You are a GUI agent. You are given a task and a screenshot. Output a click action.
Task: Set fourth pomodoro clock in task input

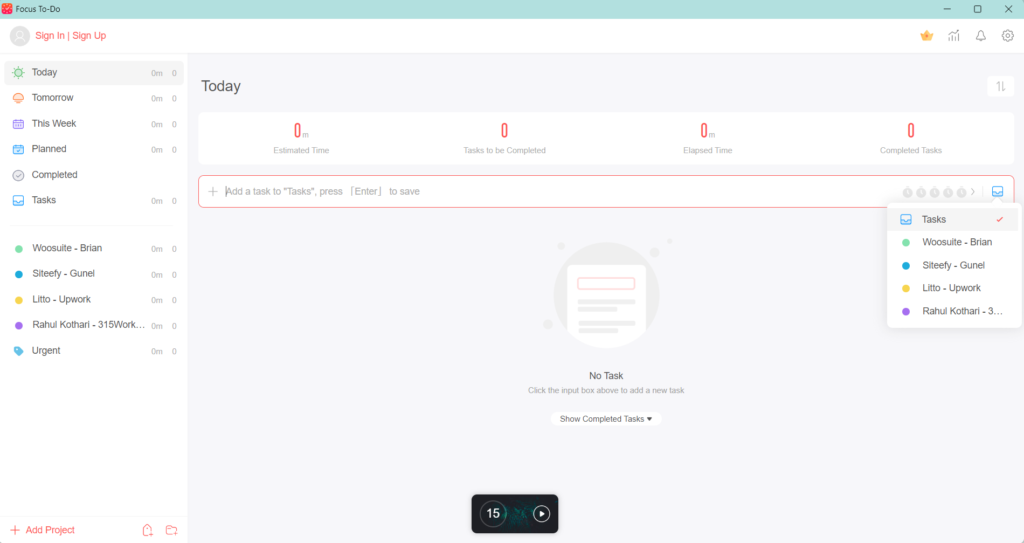[x=948, y=192]
